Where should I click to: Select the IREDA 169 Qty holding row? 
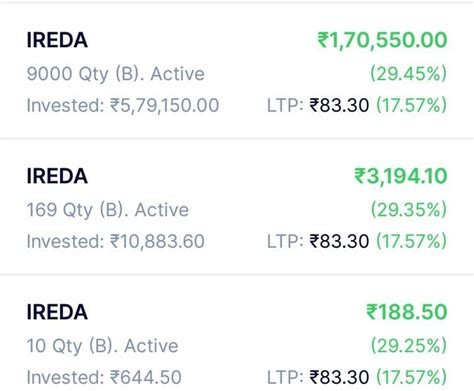(x=237, y=207)
